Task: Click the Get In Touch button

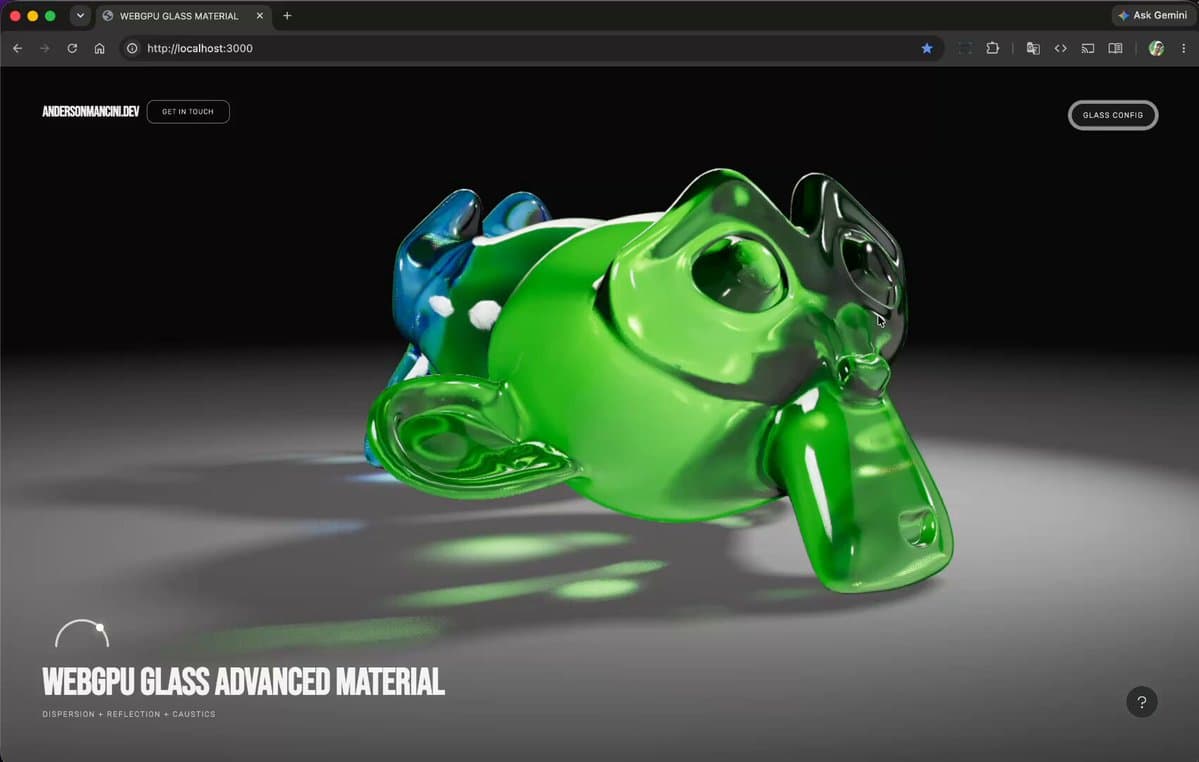Action: tap(188, 112)
